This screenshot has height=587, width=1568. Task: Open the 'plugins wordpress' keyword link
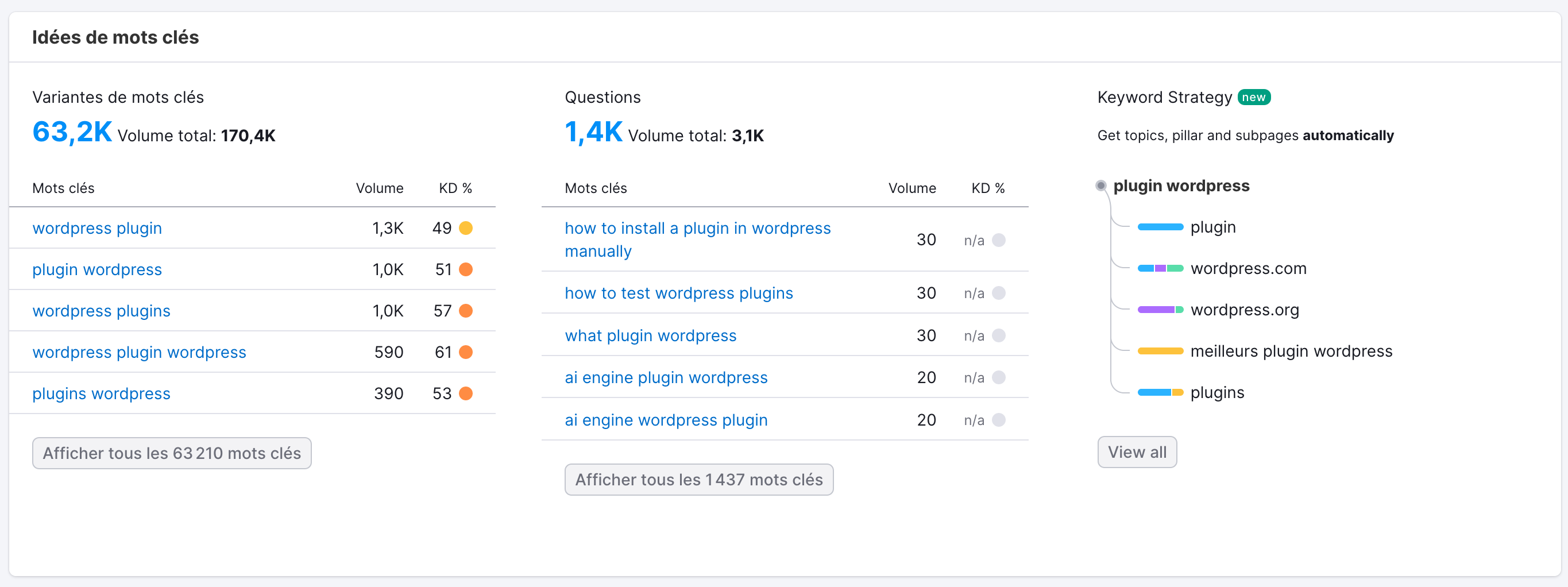[101, 393]
